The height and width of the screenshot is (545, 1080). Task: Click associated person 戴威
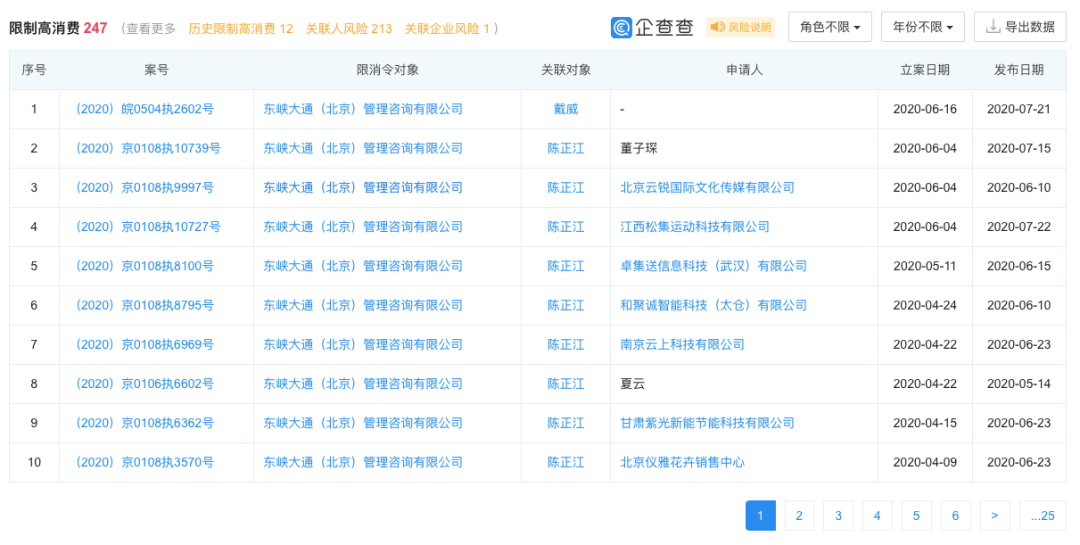coord(565,109)
